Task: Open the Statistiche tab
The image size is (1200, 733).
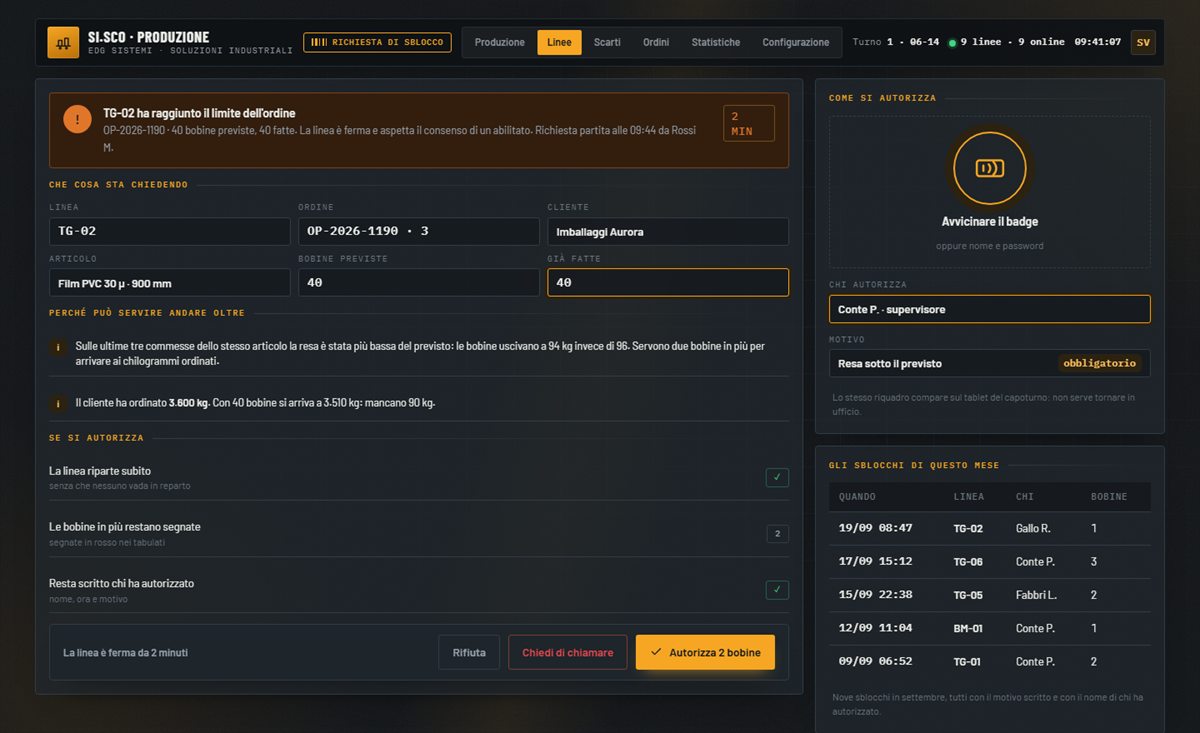Action: click(x=716, y=42)
